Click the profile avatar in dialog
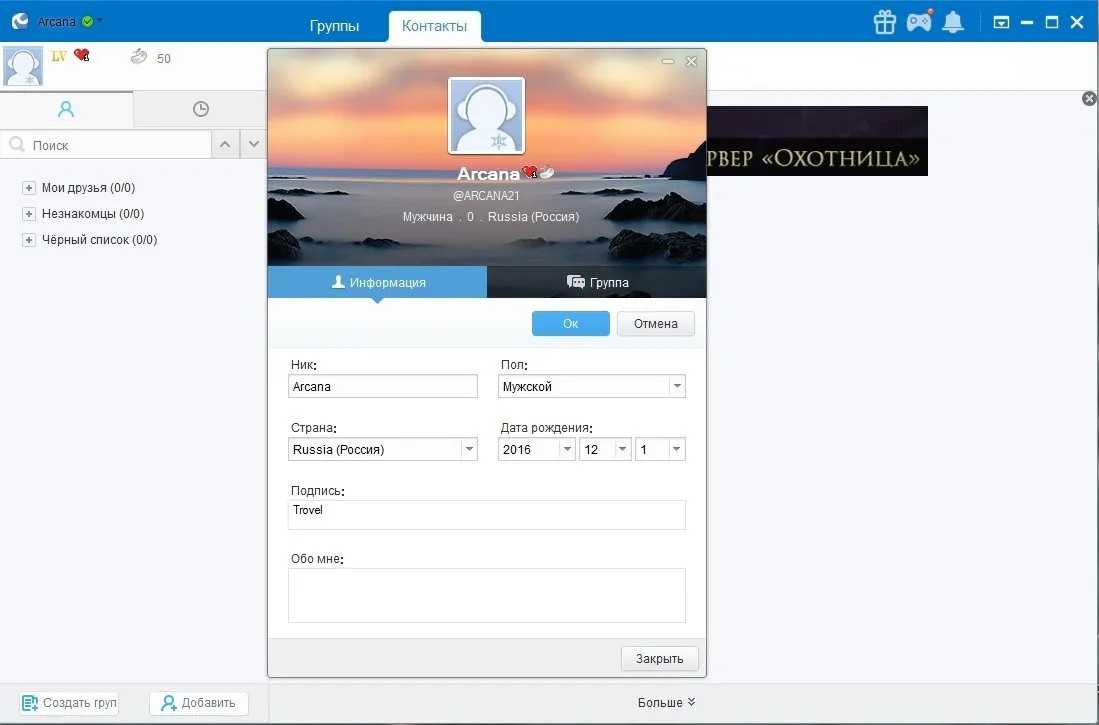Image resolution: width=1099 pixels, height=725 pixels. (x=486, y=116)
